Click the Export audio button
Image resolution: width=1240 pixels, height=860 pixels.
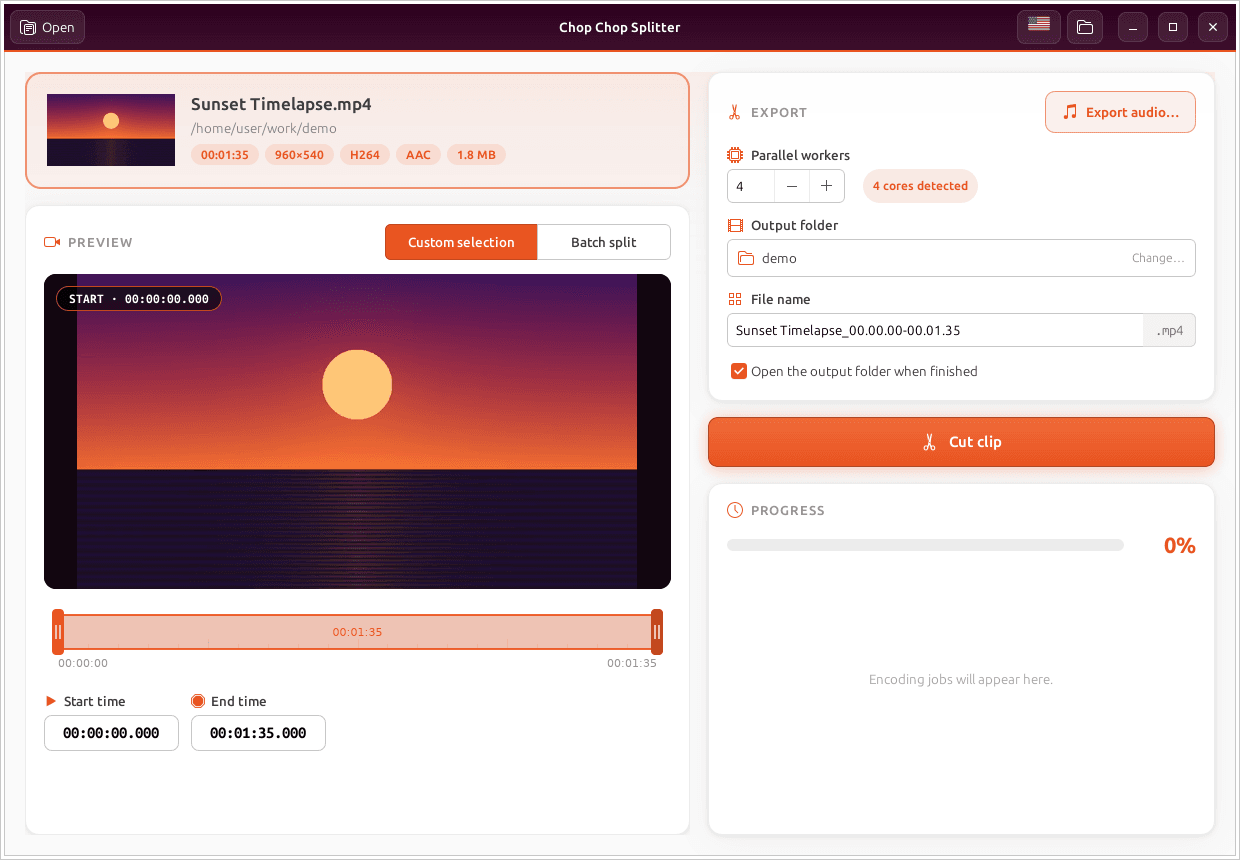pos(1120,112)
